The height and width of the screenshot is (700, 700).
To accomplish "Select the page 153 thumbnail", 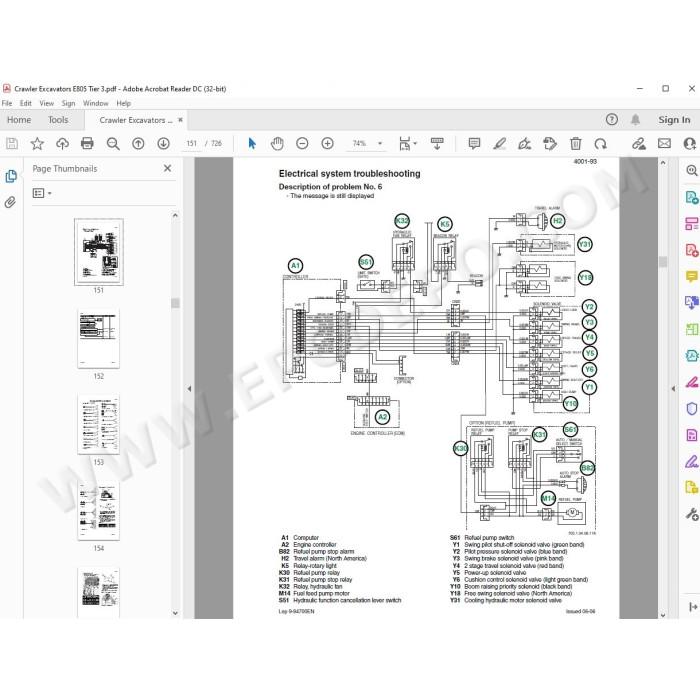I will [99, 424].
